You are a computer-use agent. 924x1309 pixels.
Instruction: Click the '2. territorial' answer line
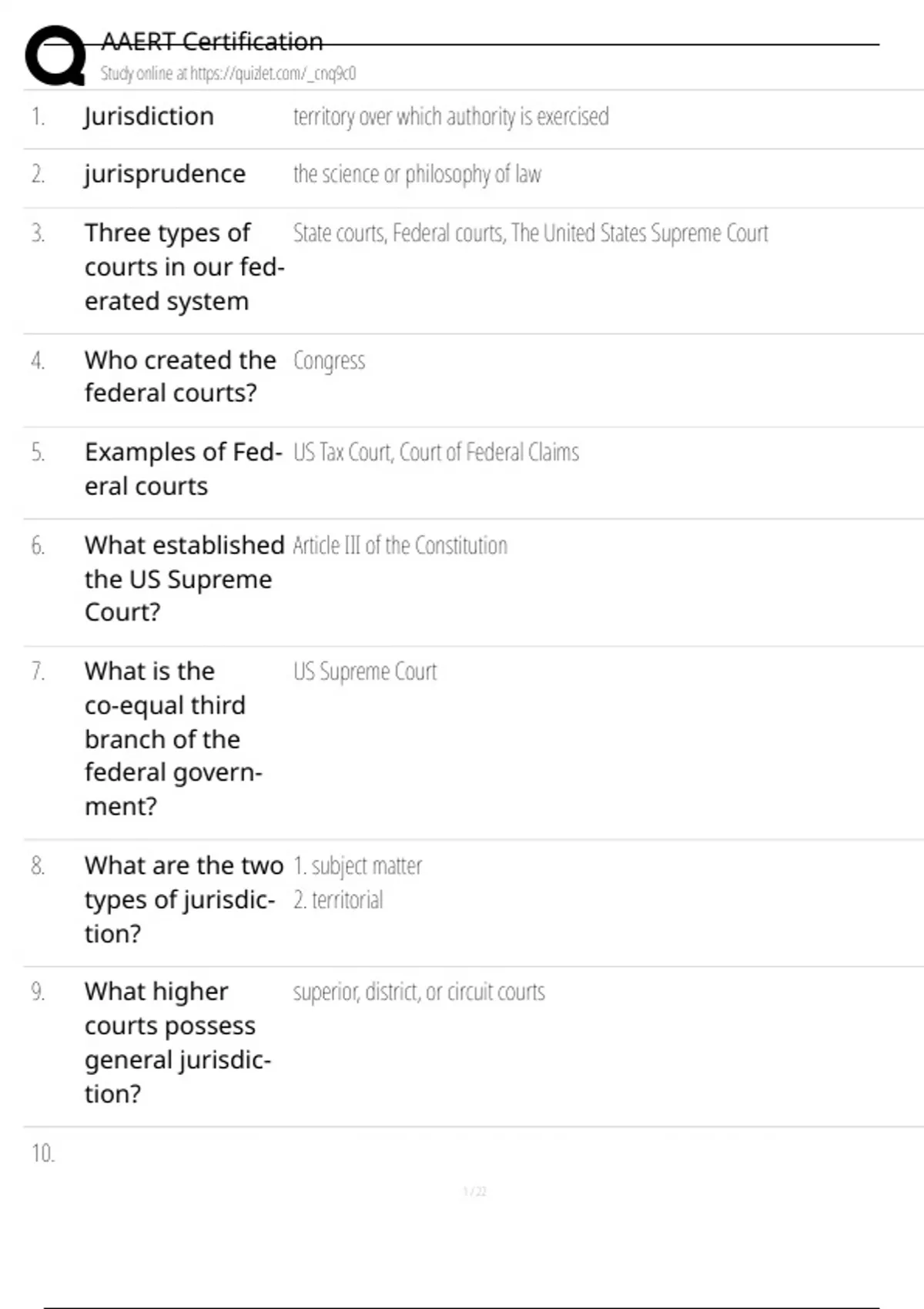[x=338, y=900]
